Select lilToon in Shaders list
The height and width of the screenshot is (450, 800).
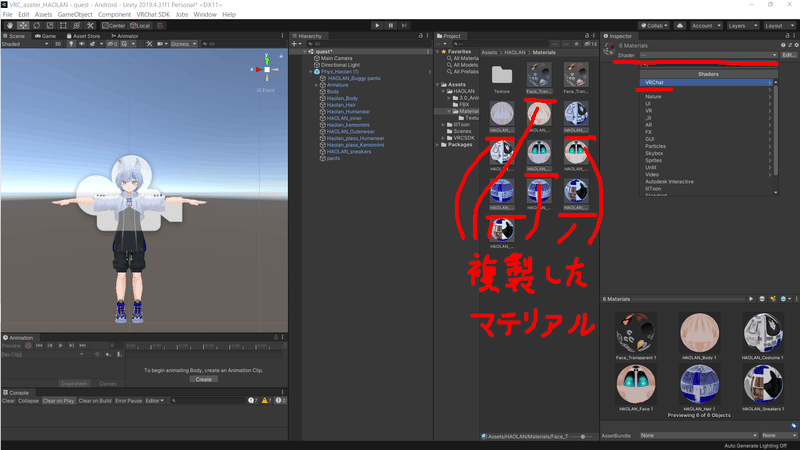(x=707, y=189)
